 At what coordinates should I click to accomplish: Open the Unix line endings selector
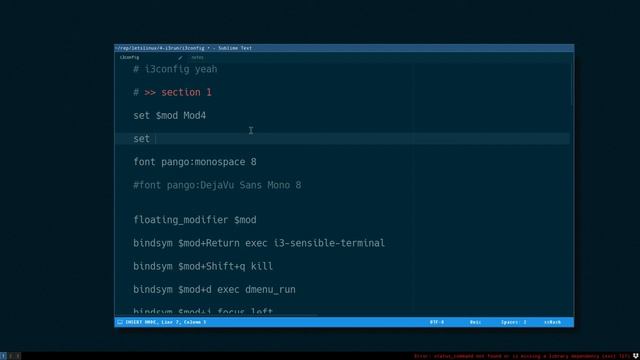coord(475,322)
